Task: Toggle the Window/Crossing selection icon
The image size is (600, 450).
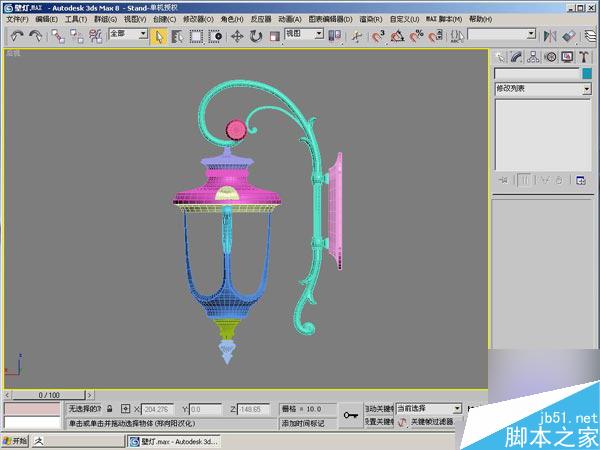Action: tap(215, 36)
